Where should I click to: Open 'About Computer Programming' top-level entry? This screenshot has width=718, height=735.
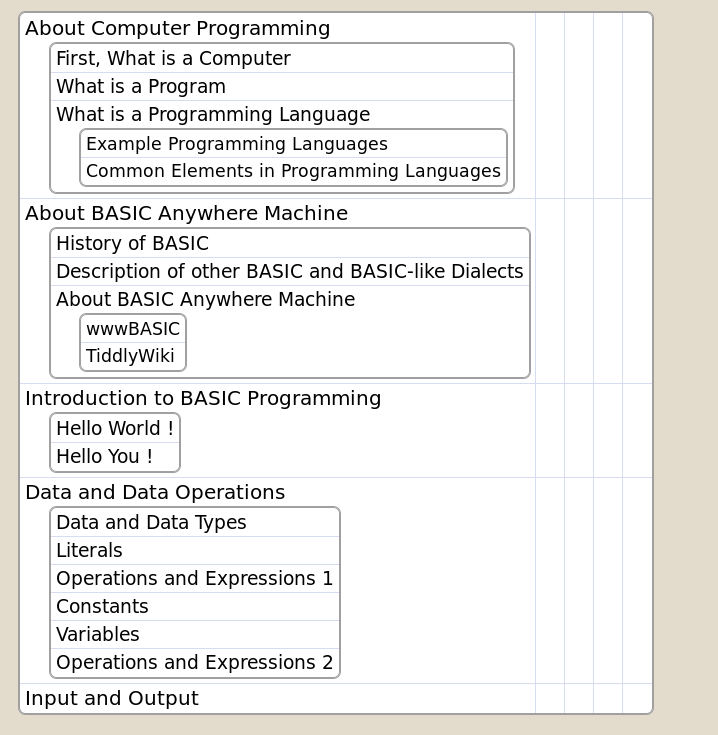coord(178,28)
